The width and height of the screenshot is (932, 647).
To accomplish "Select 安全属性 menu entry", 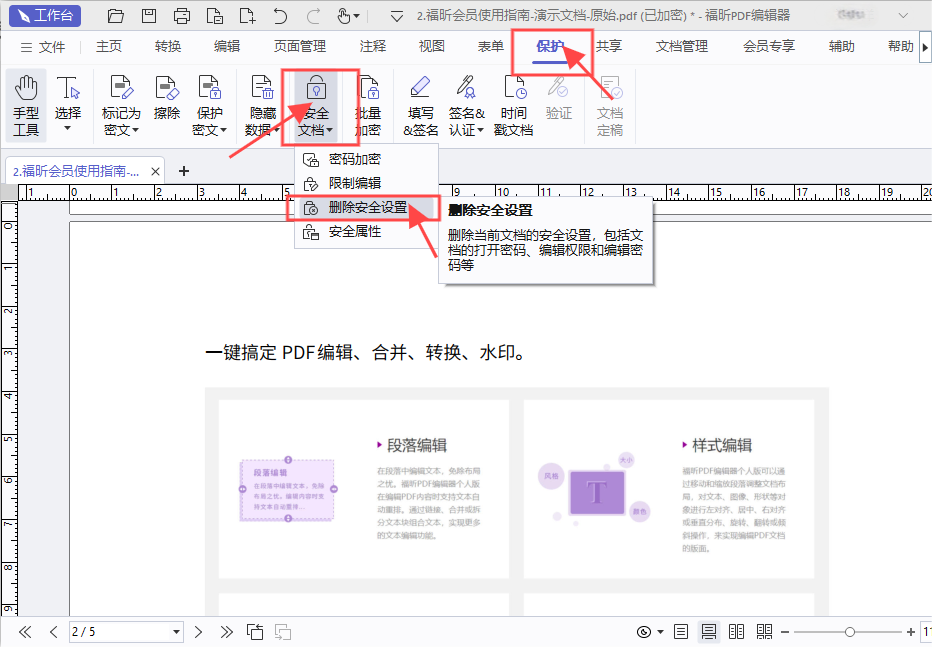I will 366,232.
